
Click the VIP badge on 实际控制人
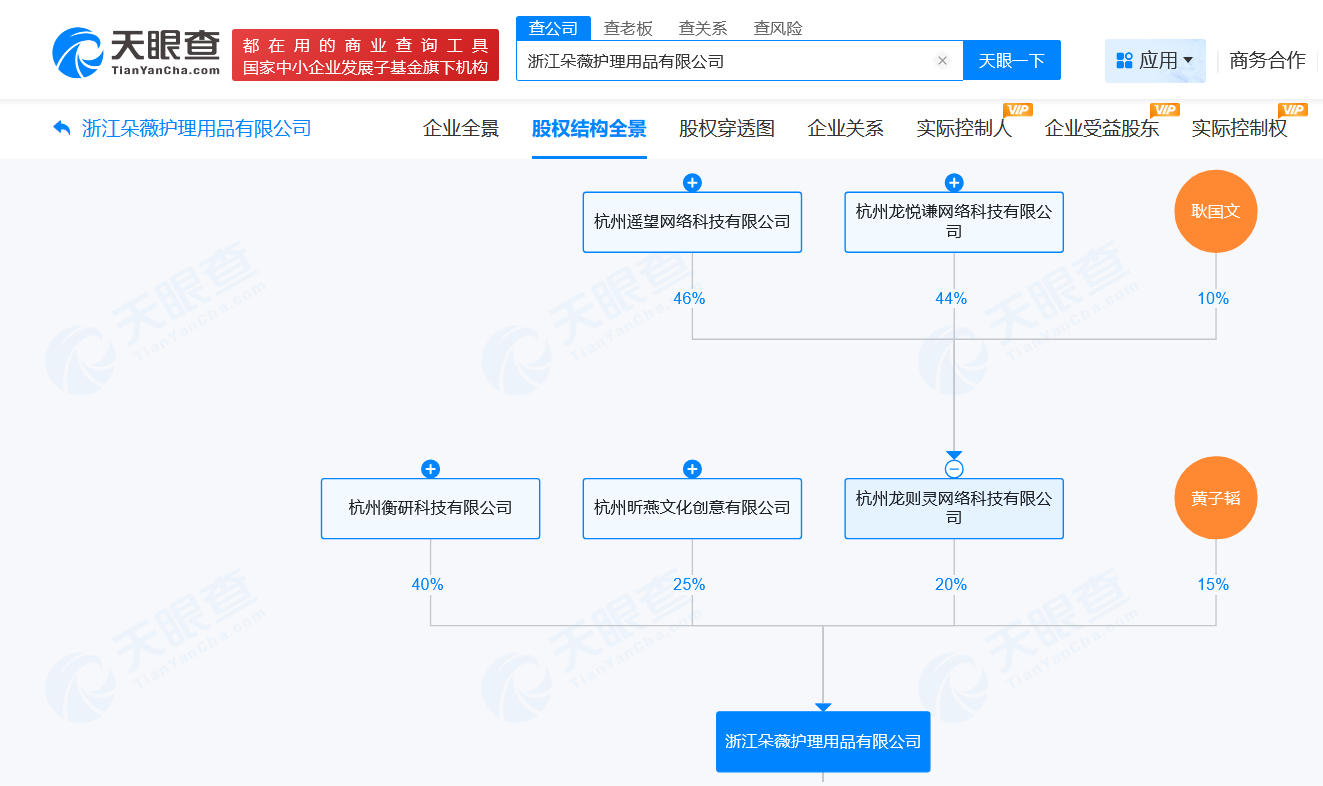coord(1017,111)
